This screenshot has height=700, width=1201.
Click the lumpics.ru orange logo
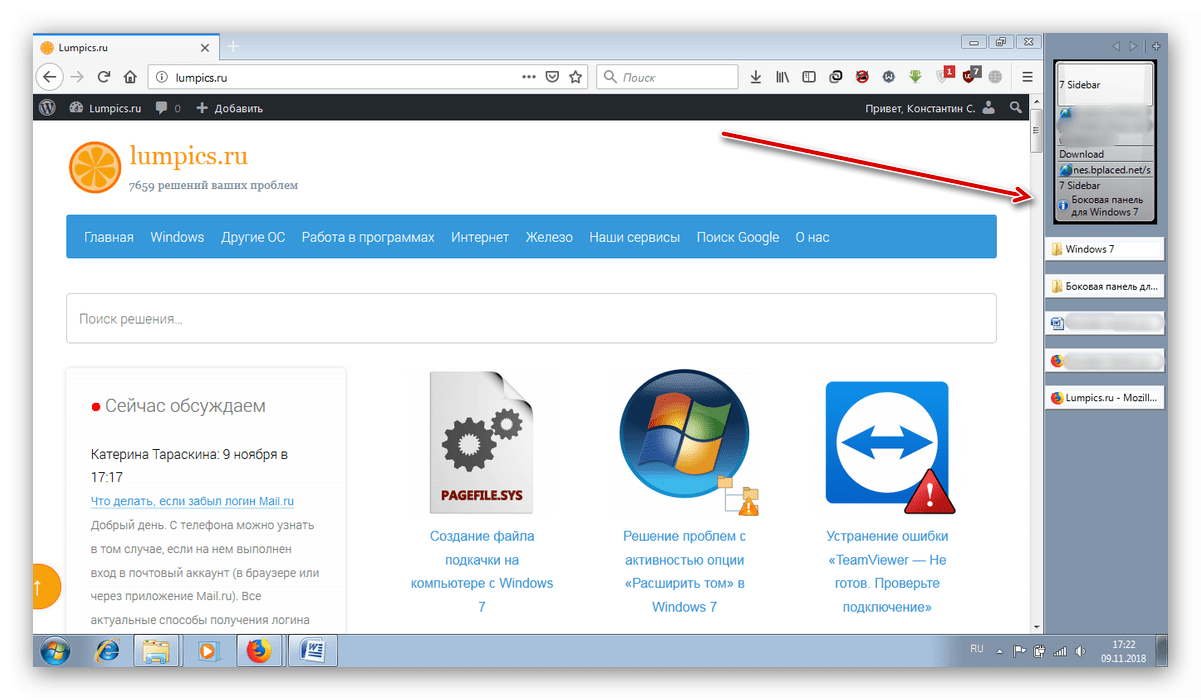coord(95,167)
